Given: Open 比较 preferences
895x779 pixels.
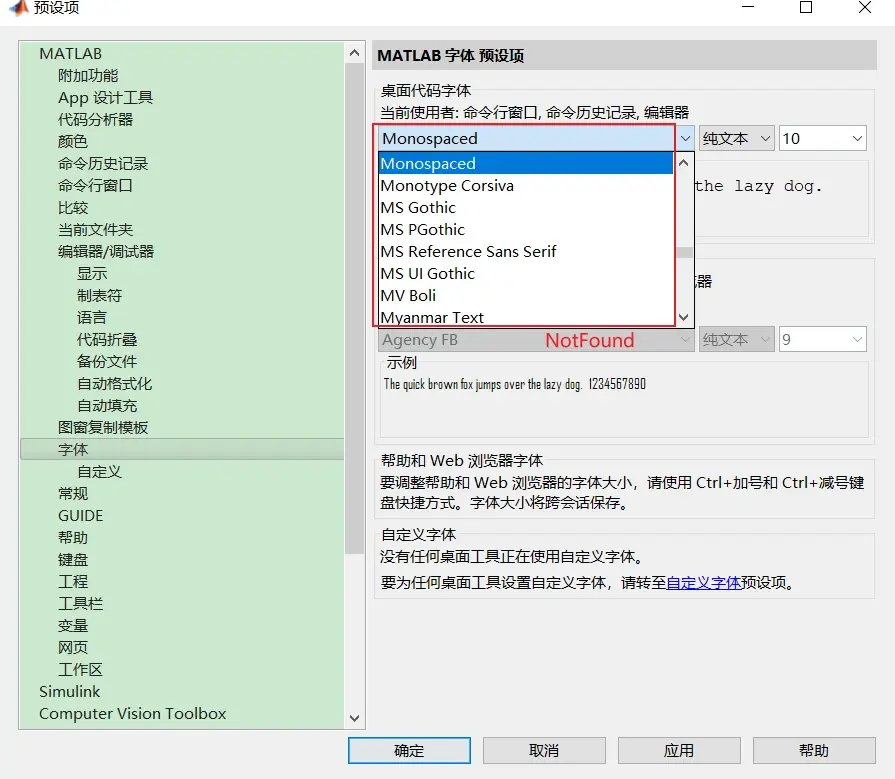Looking at the screenshot, I should click(72, 208).
